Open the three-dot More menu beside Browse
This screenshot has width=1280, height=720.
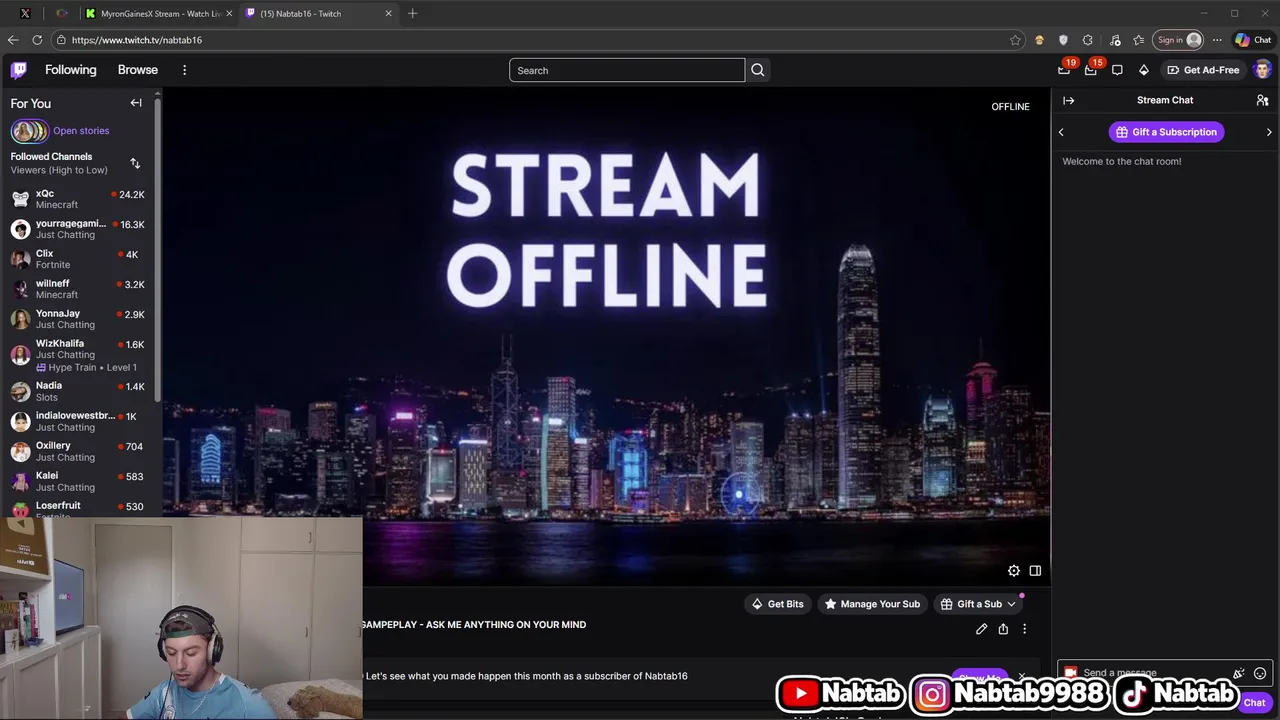184,70
